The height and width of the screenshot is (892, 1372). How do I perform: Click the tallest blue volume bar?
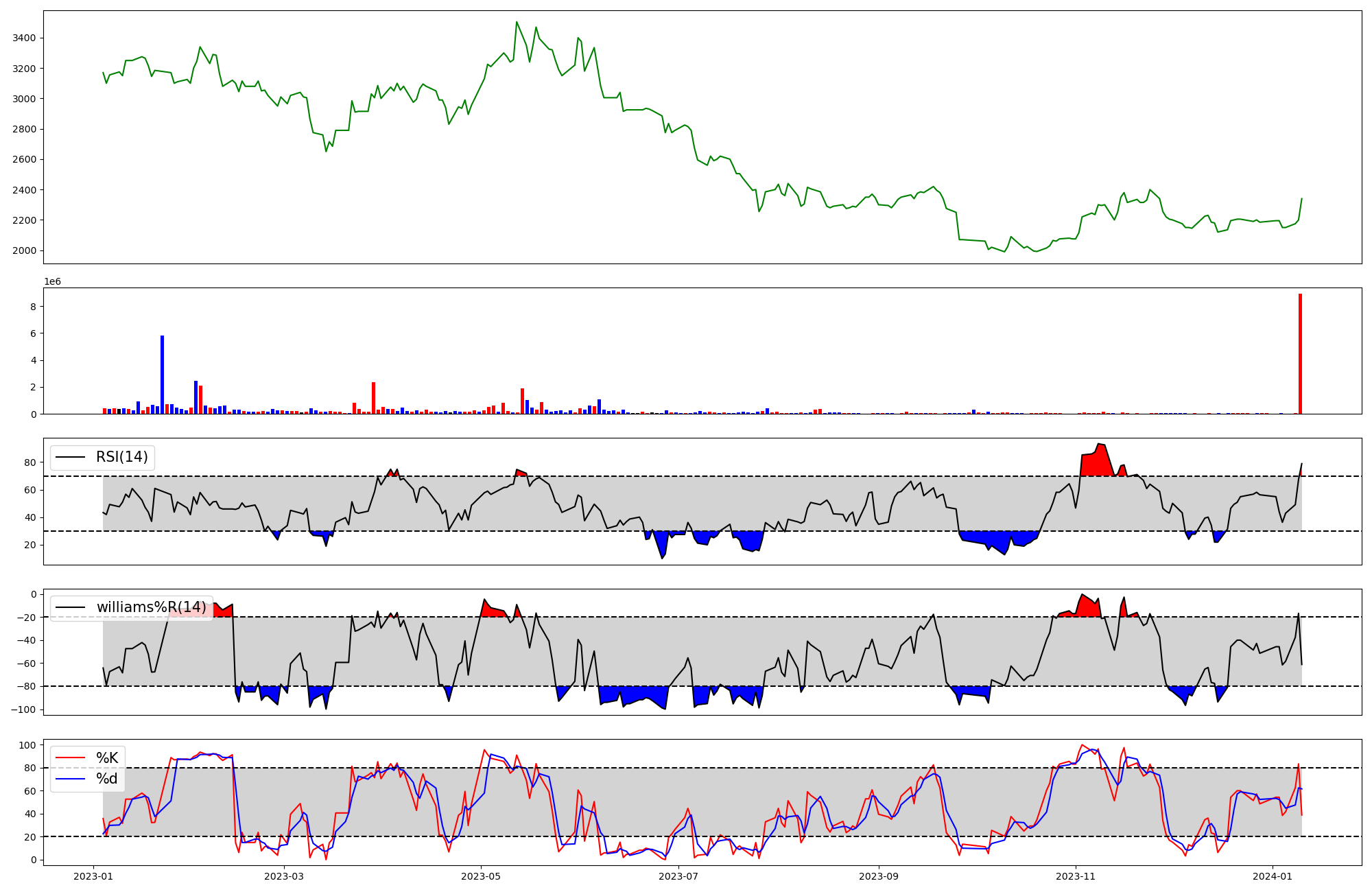click(x=163, y=376)
